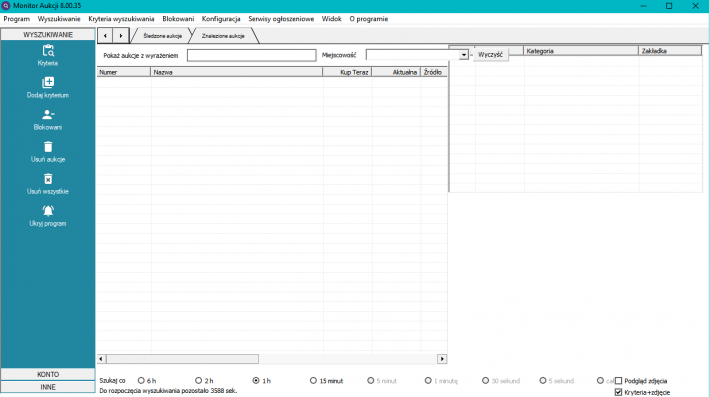Click the Wyczyść button
This screenshot has width=710, height=397.
coord(490,54)
